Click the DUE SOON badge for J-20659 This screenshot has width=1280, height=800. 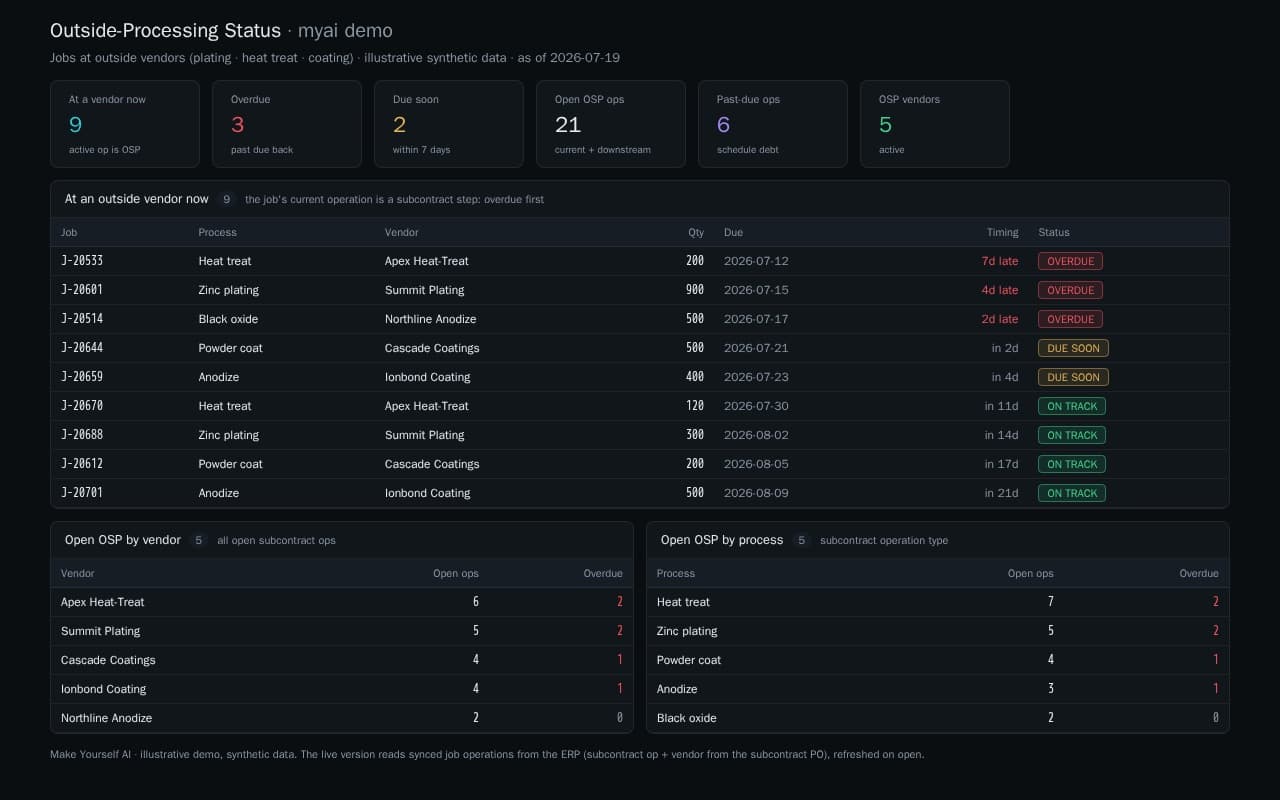click(x=1073, y=377)
